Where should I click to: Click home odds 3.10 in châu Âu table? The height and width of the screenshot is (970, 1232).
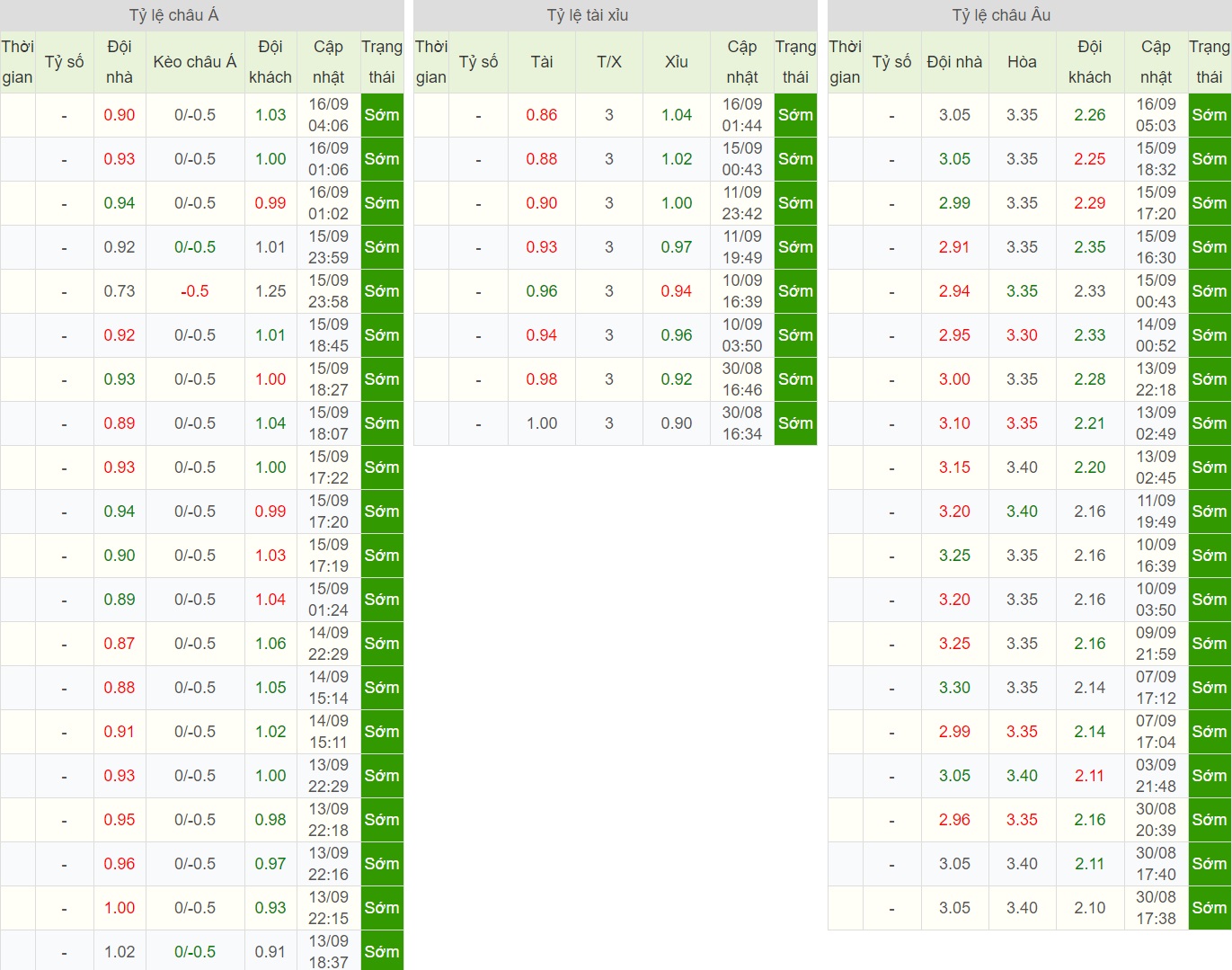tap(954, 423)
